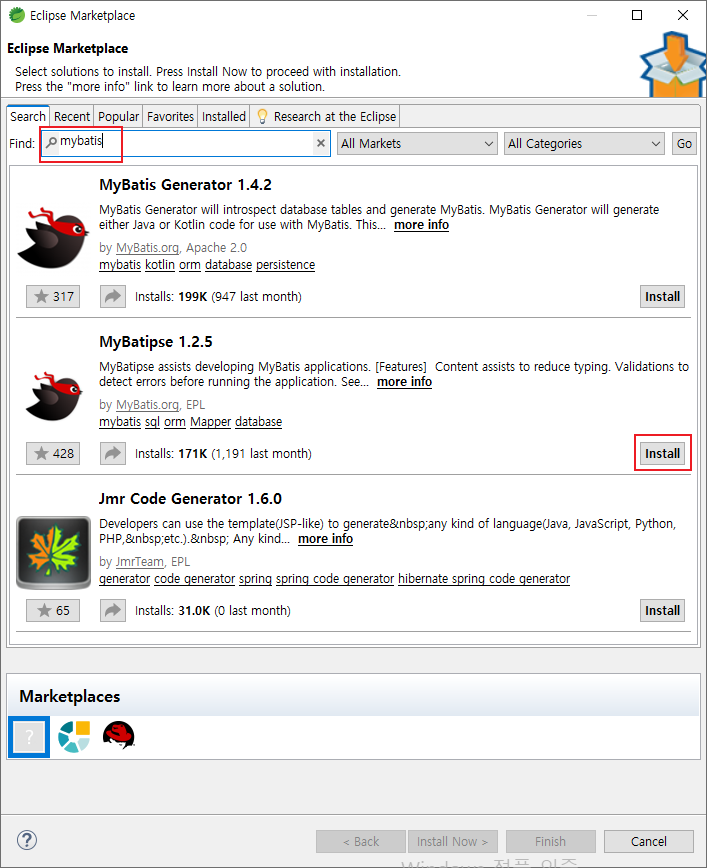Switch to the Installed tab
The image size is (707, 868).
[x=224, y=116]
